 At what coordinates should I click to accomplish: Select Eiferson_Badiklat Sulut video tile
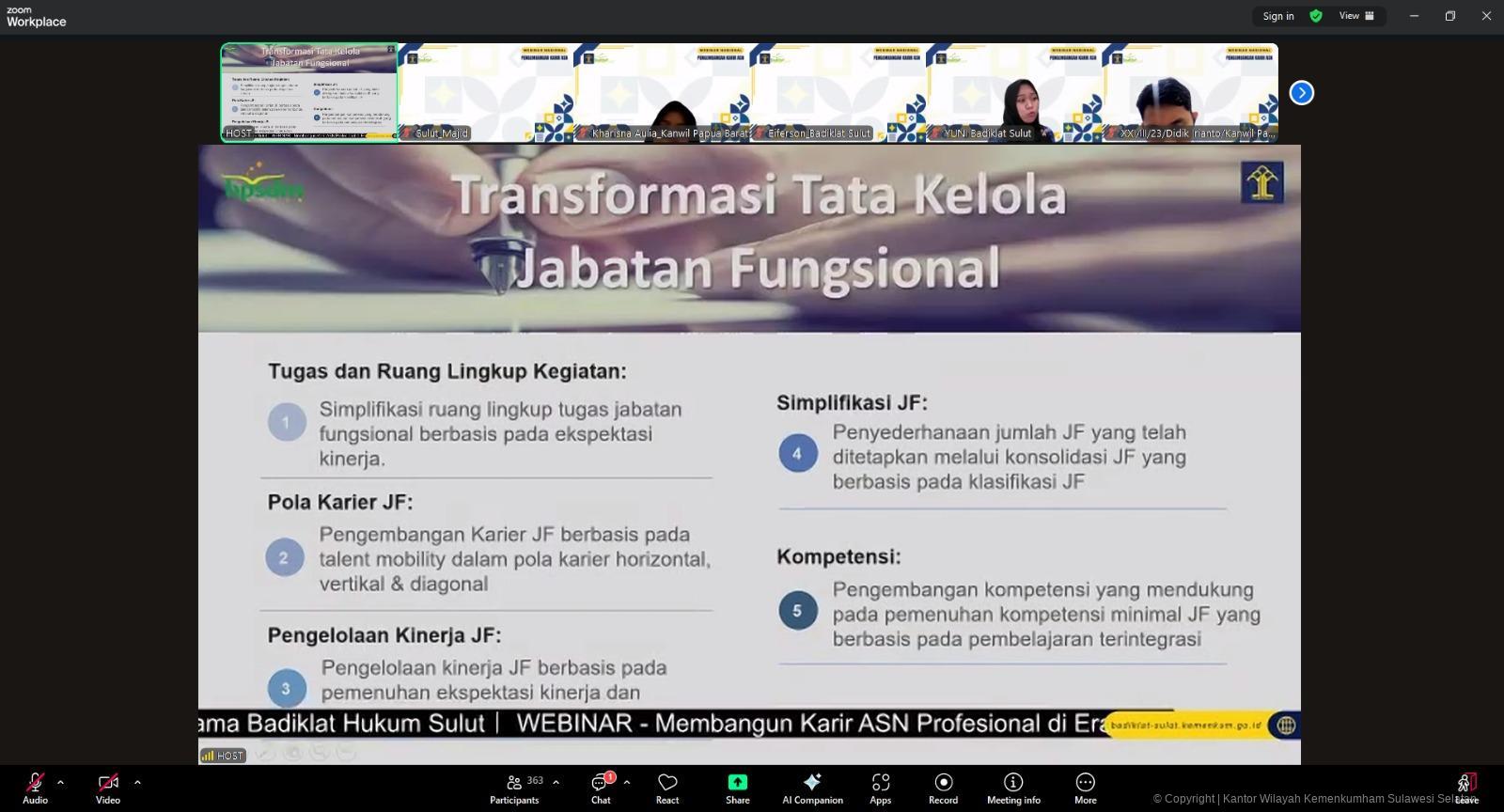coord(838,92)
